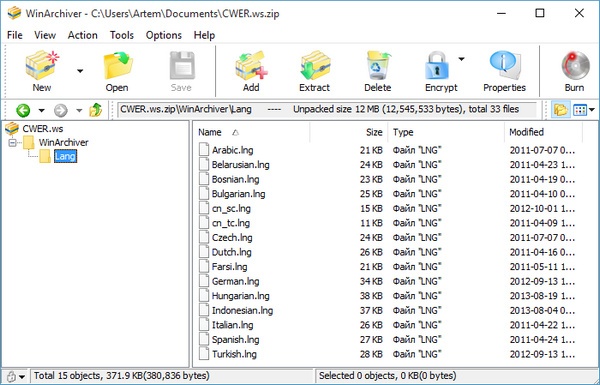Burn disc with the Burn icon

pyautogui.click(x=575, y=65)
